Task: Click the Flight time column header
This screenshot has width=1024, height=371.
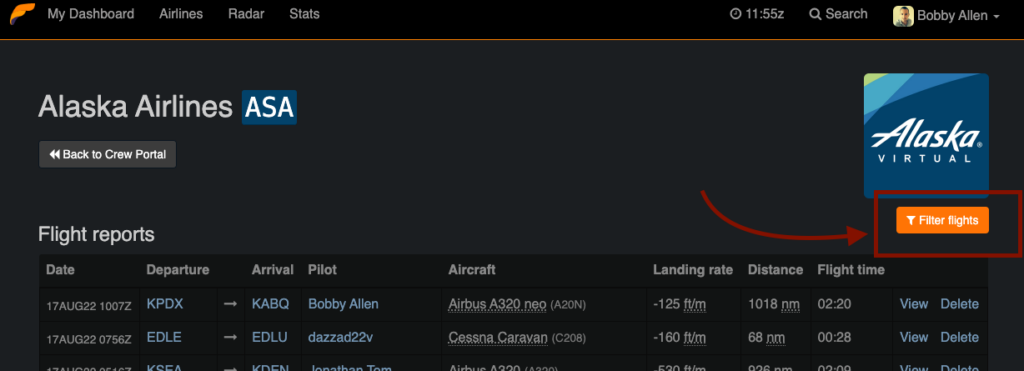Action: coord(851,270)
